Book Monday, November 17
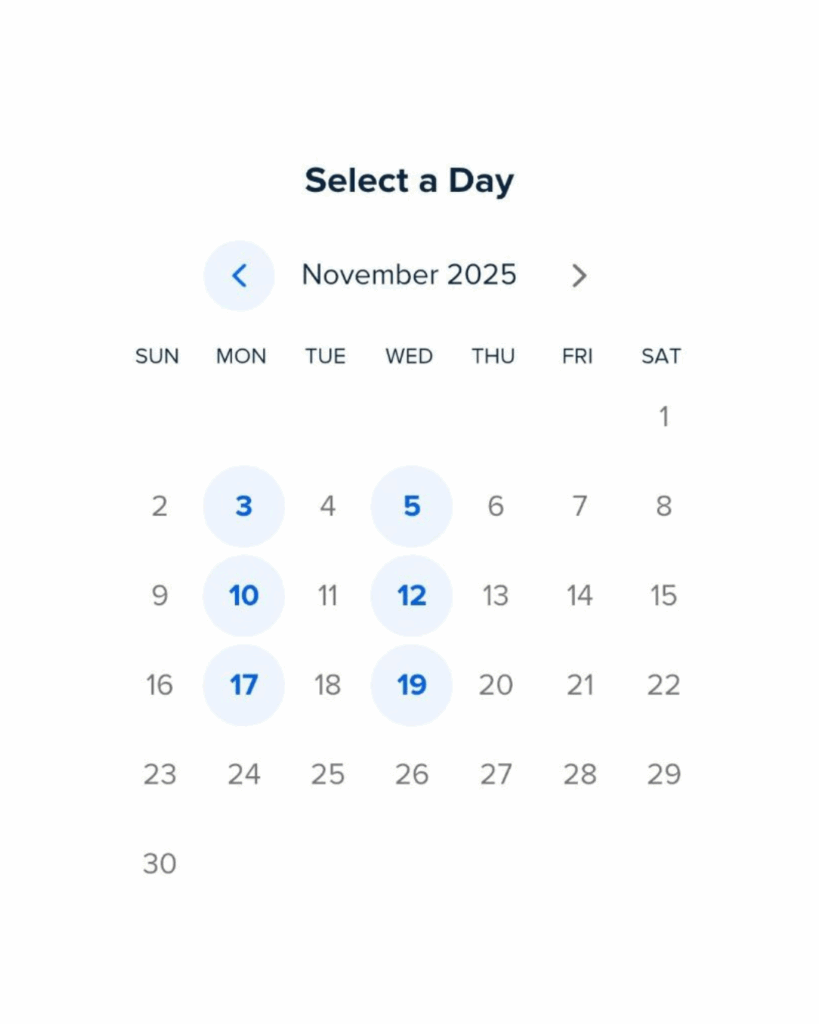 coord(244,685)
